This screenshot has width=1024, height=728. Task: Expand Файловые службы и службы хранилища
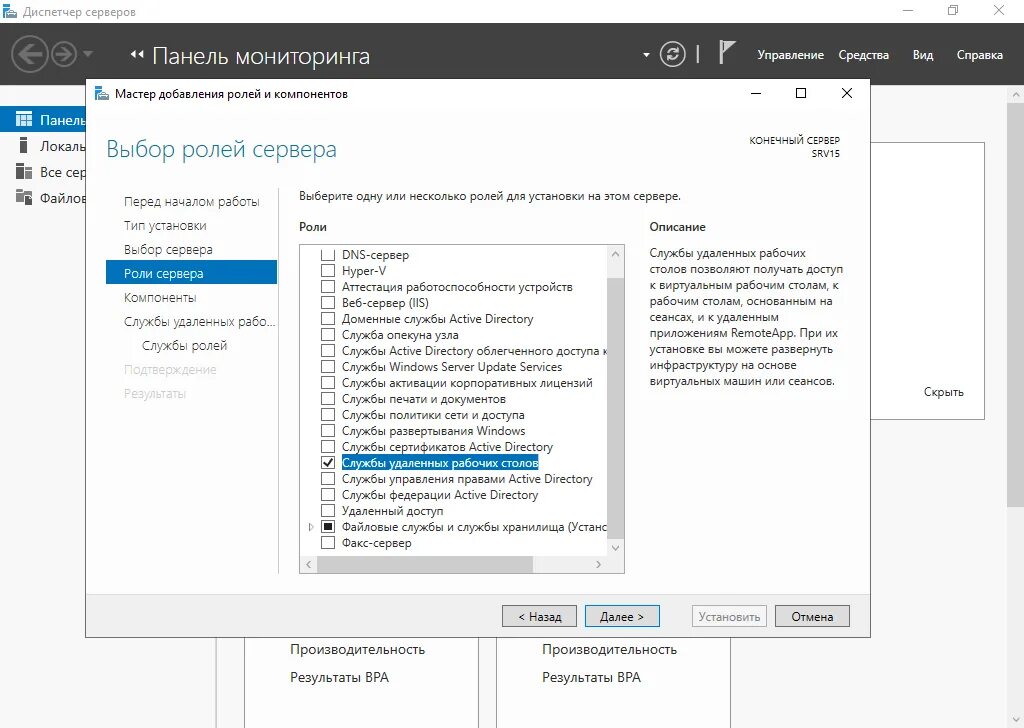pos(310,526)
